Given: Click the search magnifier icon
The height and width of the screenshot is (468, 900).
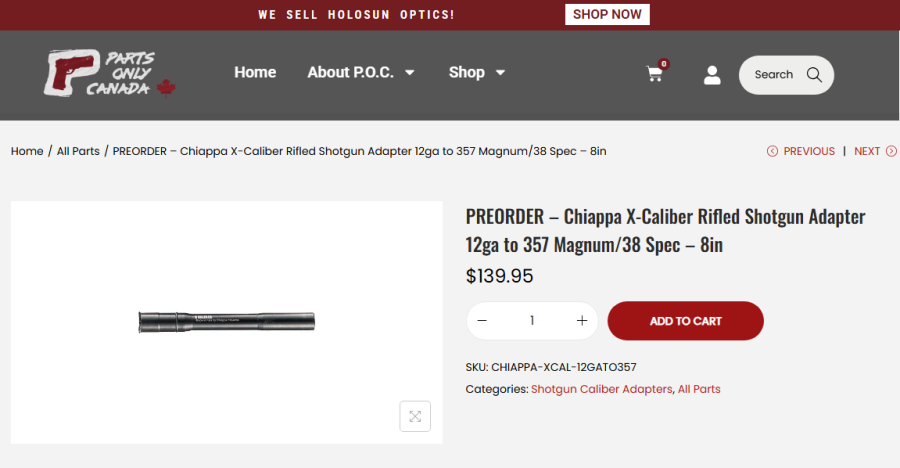Looking at the screenshot, I should [814, 75].
